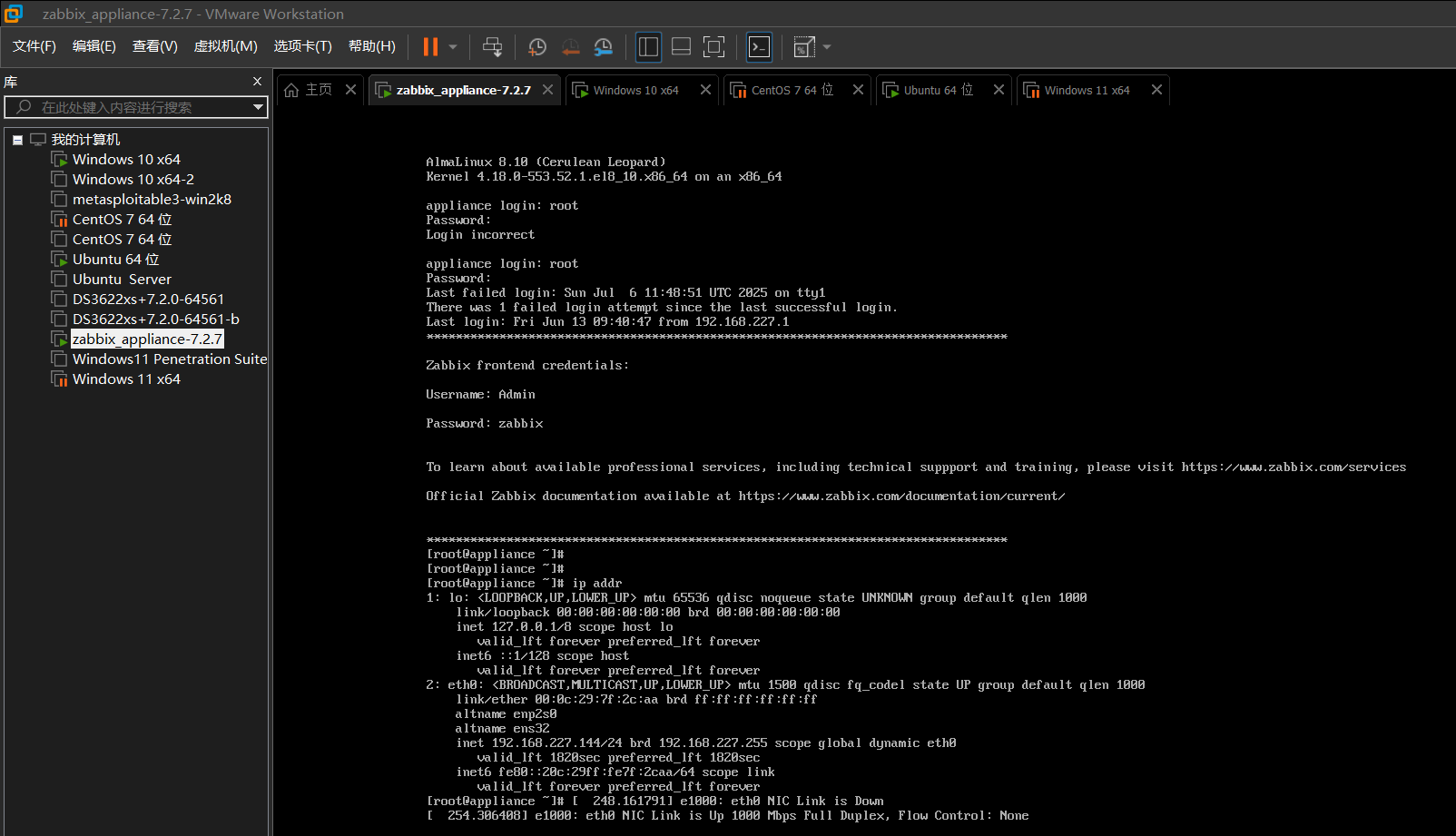Click VM icon beside DS3622xs+7.2.0-64561-b
This screenshot has height=836, width=1456.
tap(59, 320)
